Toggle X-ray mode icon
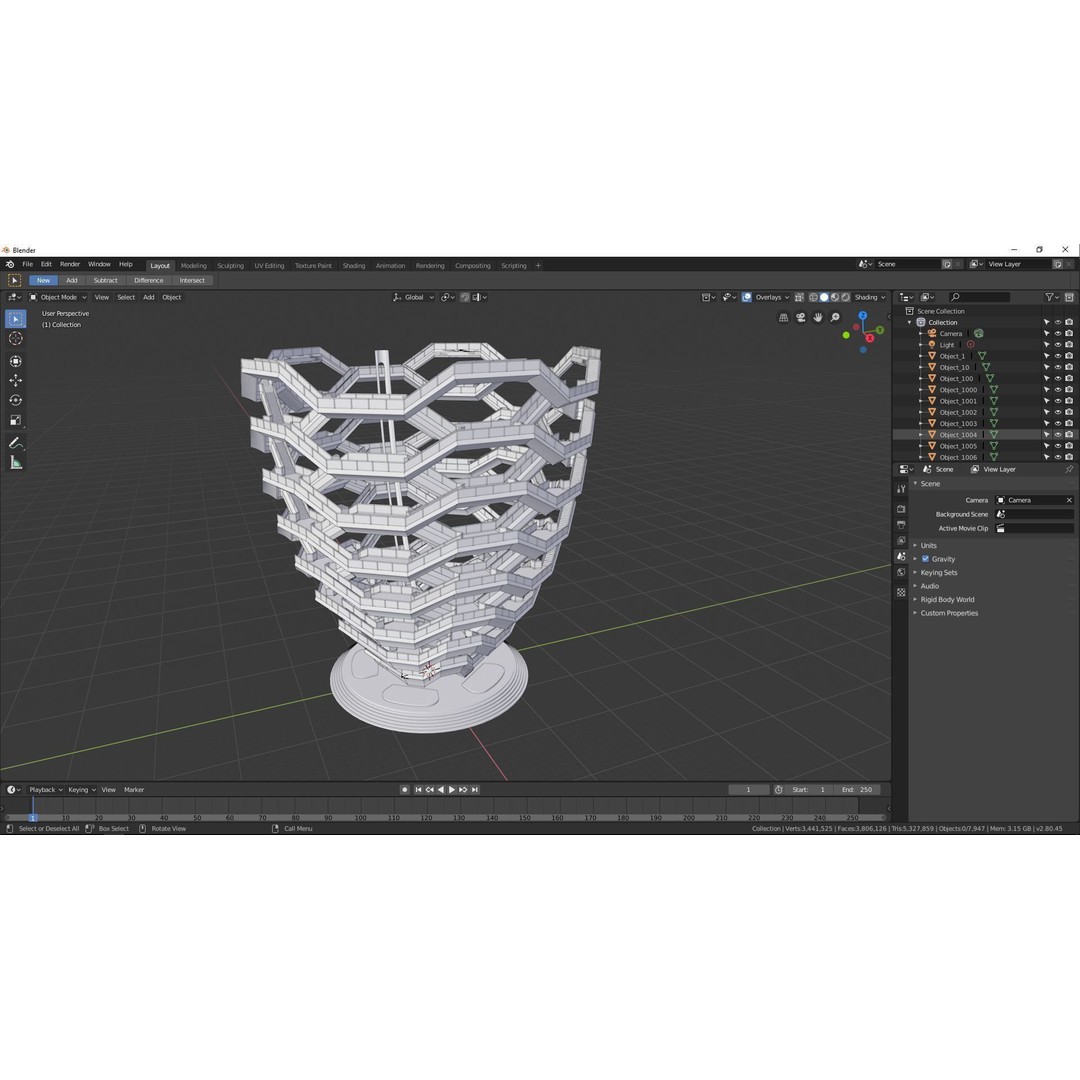1080x1080 pixels. click(799, 298)
